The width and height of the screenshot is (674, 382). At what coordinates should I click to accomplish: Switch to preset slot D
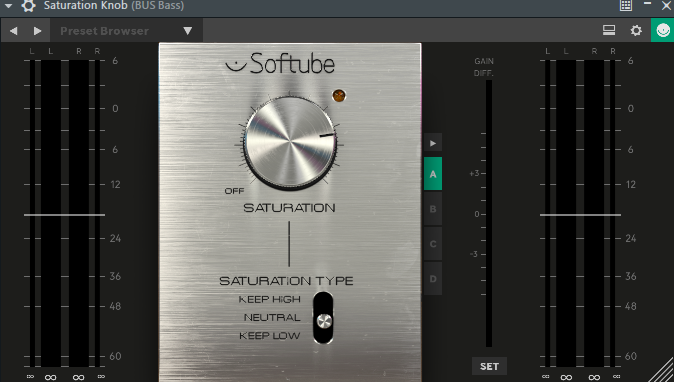click(x=433, y=278)
